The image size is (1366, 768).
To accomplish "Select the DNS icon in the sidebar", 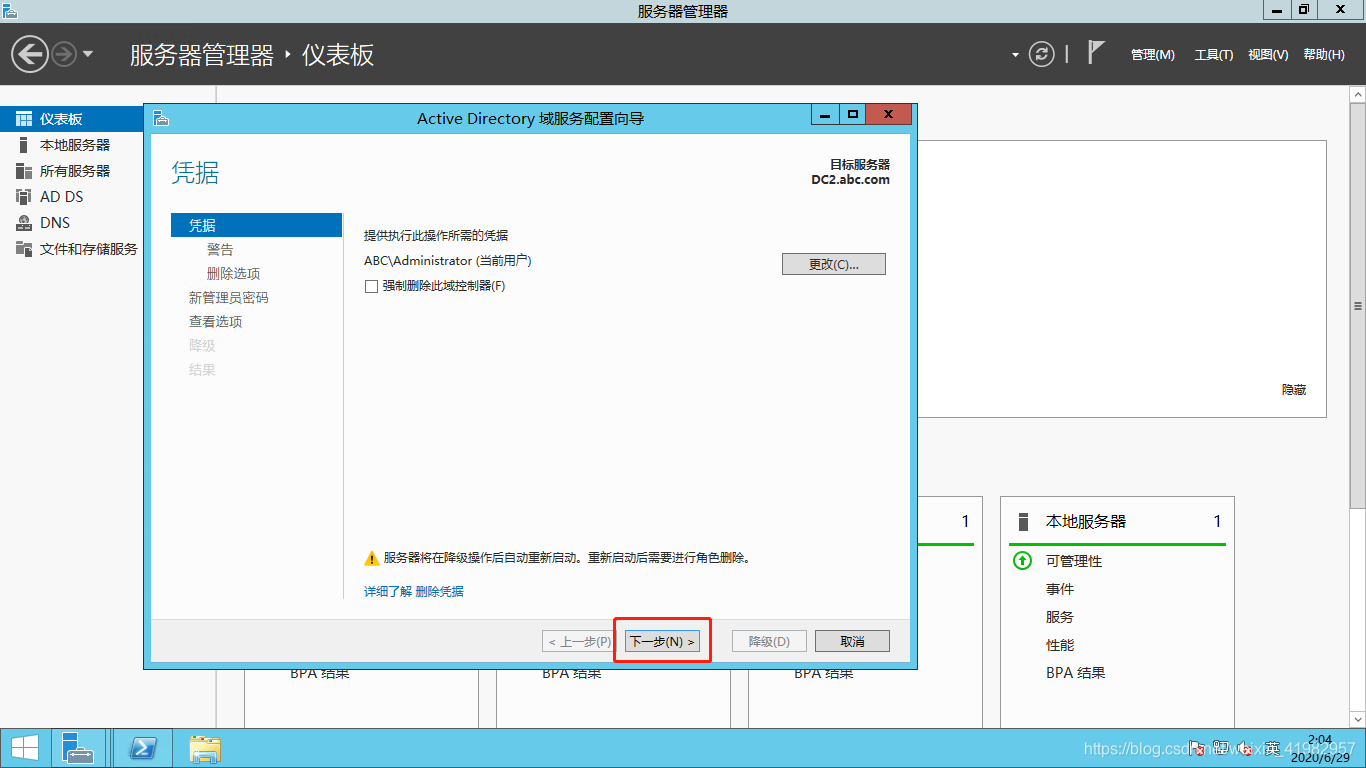I will pos(24,223).
